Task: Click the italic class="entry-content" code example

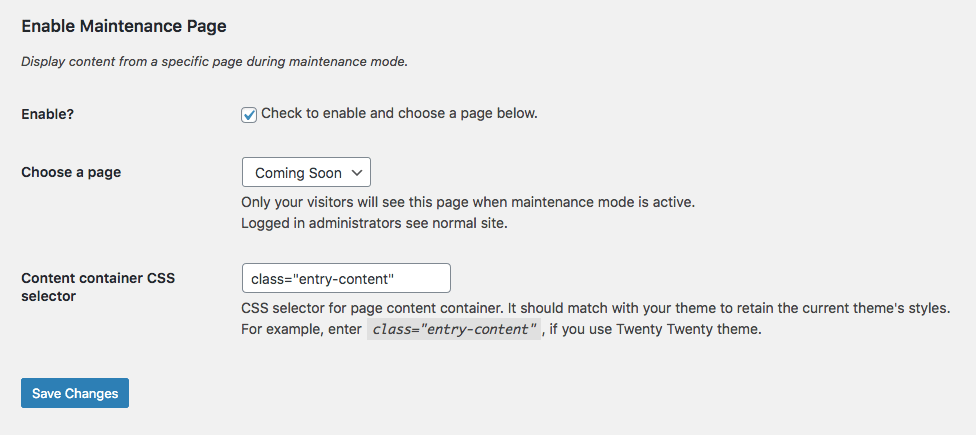Action: tap(454, 329)
